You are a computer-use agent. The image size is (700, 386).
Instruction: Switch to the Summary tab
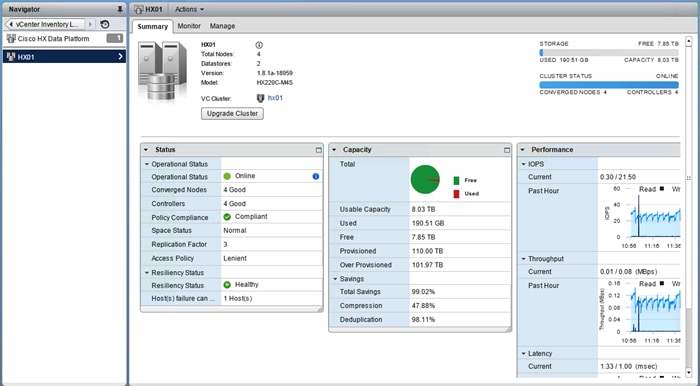point(152,26)
